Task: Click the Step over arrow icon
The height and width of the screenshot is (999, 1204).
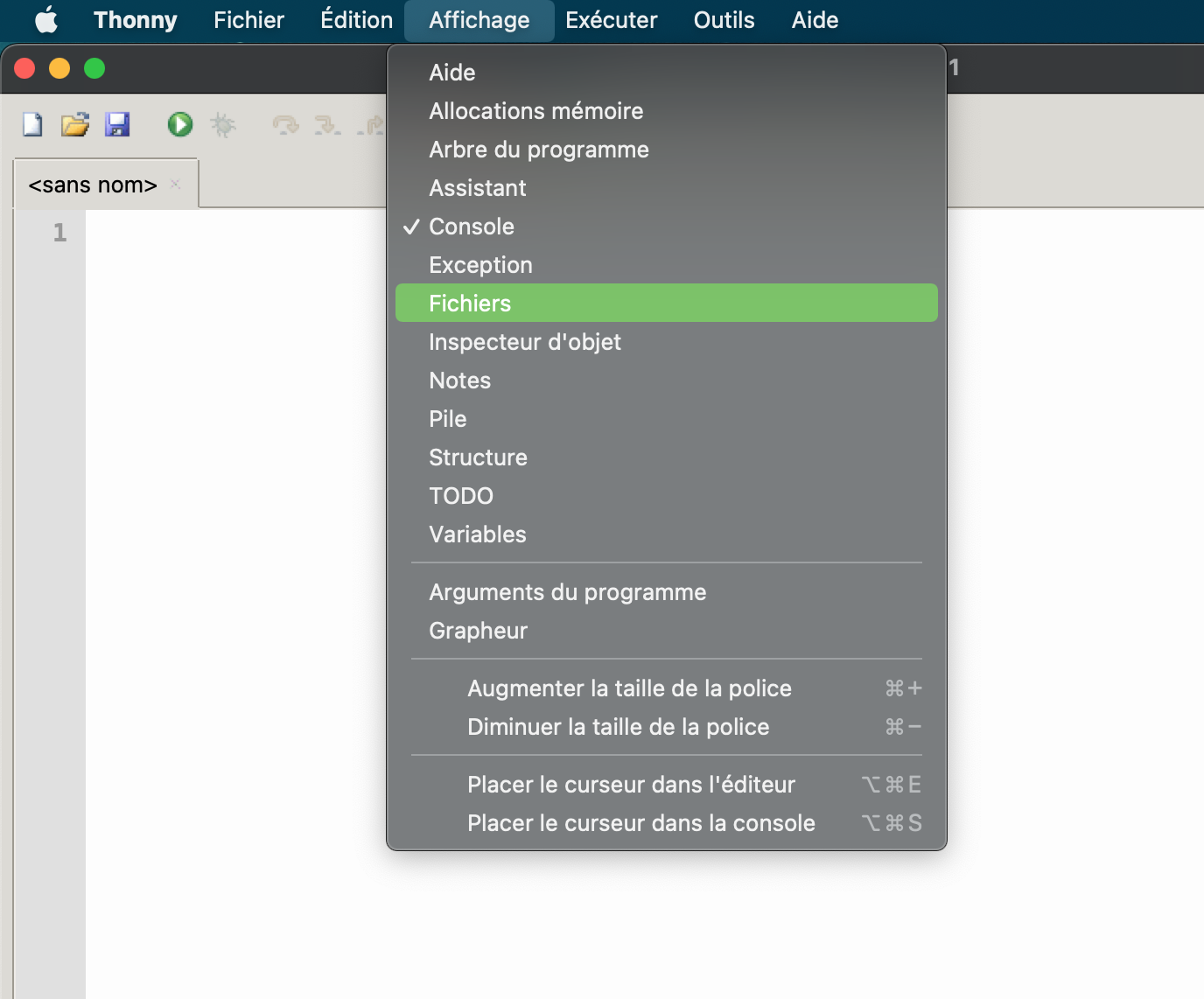Action: point(285,126)
